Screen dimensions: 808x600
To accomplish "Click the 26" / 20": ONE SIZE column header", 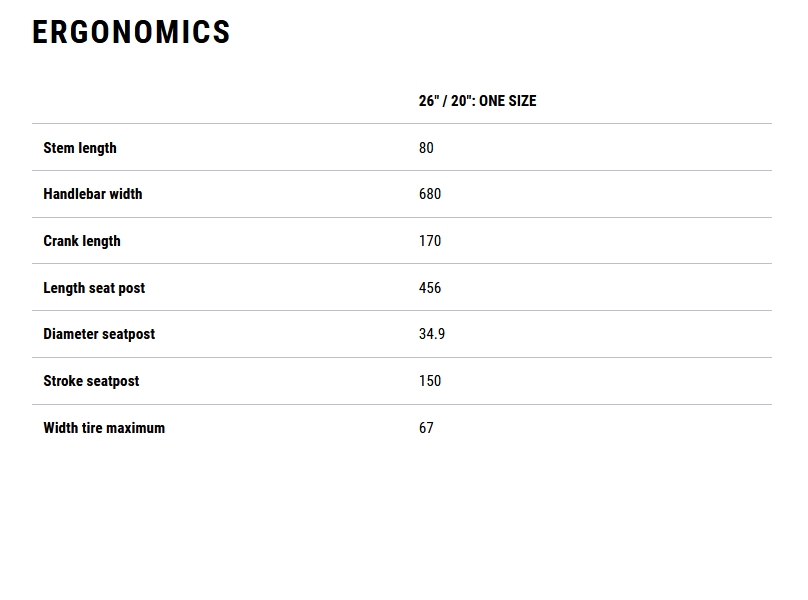I will tap(477, 101).
